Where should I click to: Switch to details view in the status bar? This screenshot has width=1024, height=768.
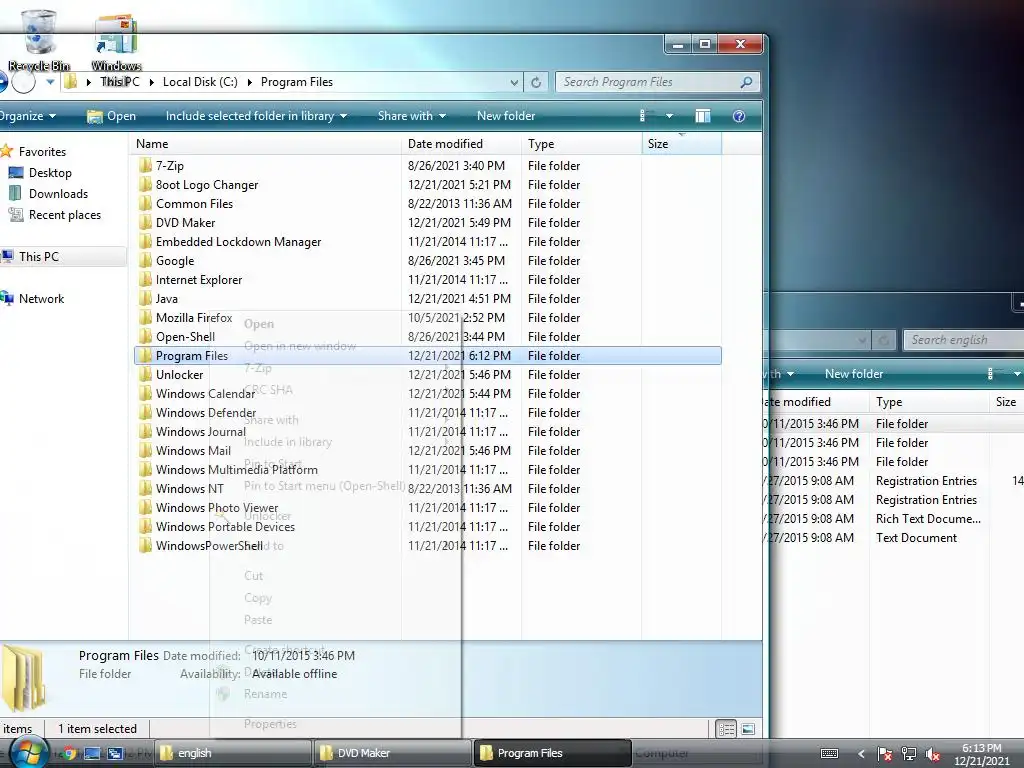tap(726, 729)
